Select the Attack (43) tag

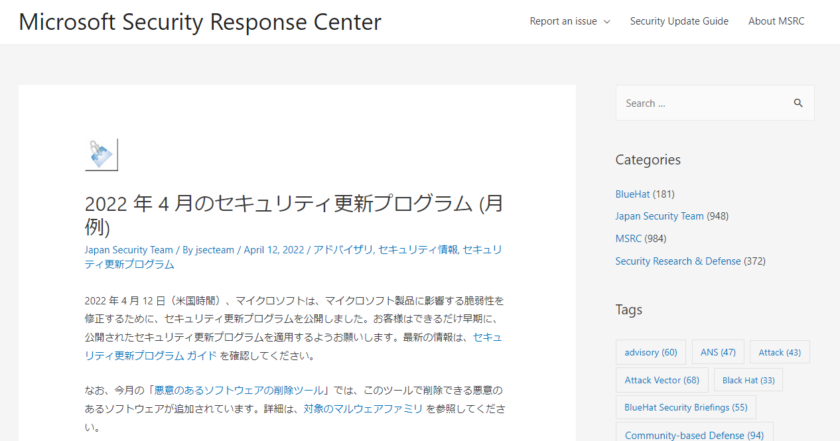[779, 352]
